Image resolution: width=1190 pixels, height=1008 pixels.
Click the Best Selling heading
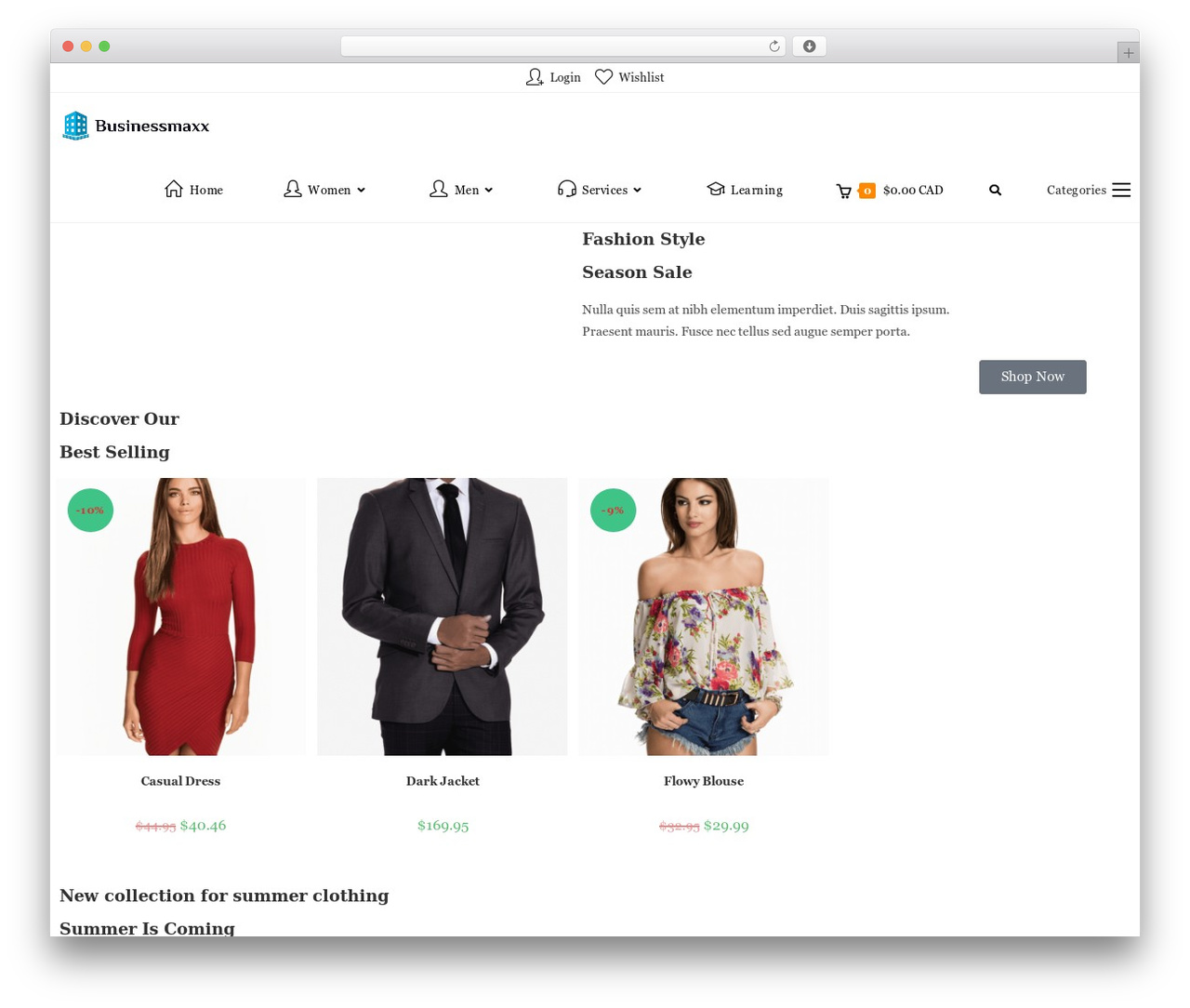(114, 452)
